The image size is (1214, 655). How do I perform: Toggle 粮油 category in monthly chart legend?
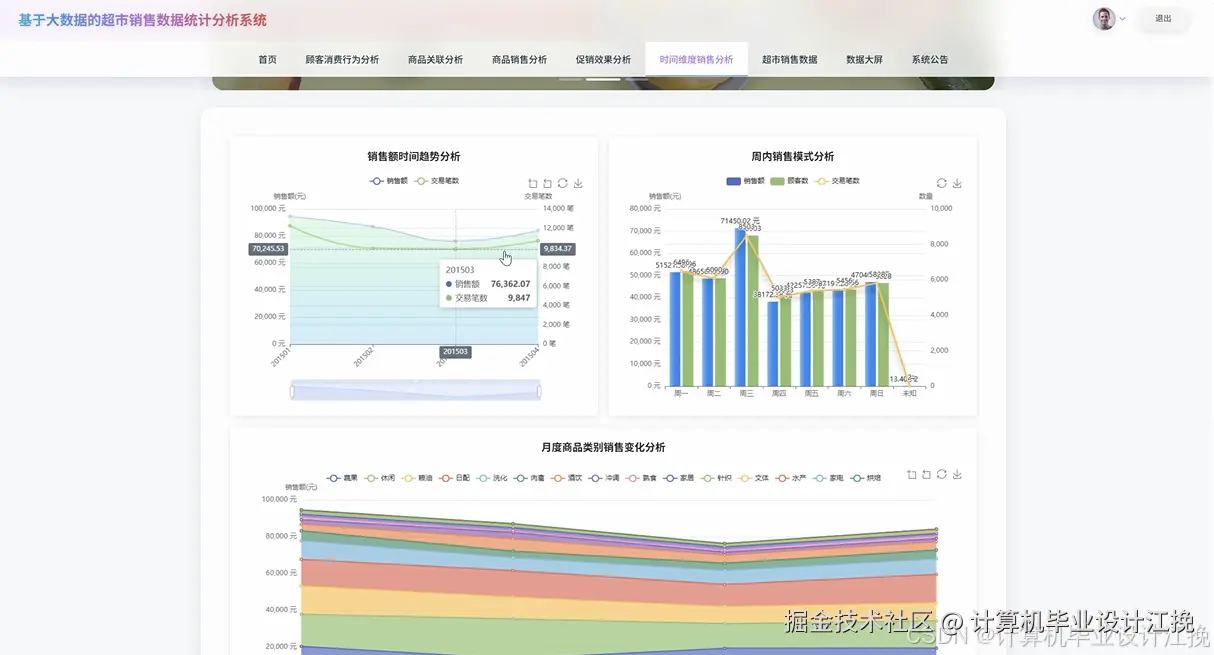418,478
